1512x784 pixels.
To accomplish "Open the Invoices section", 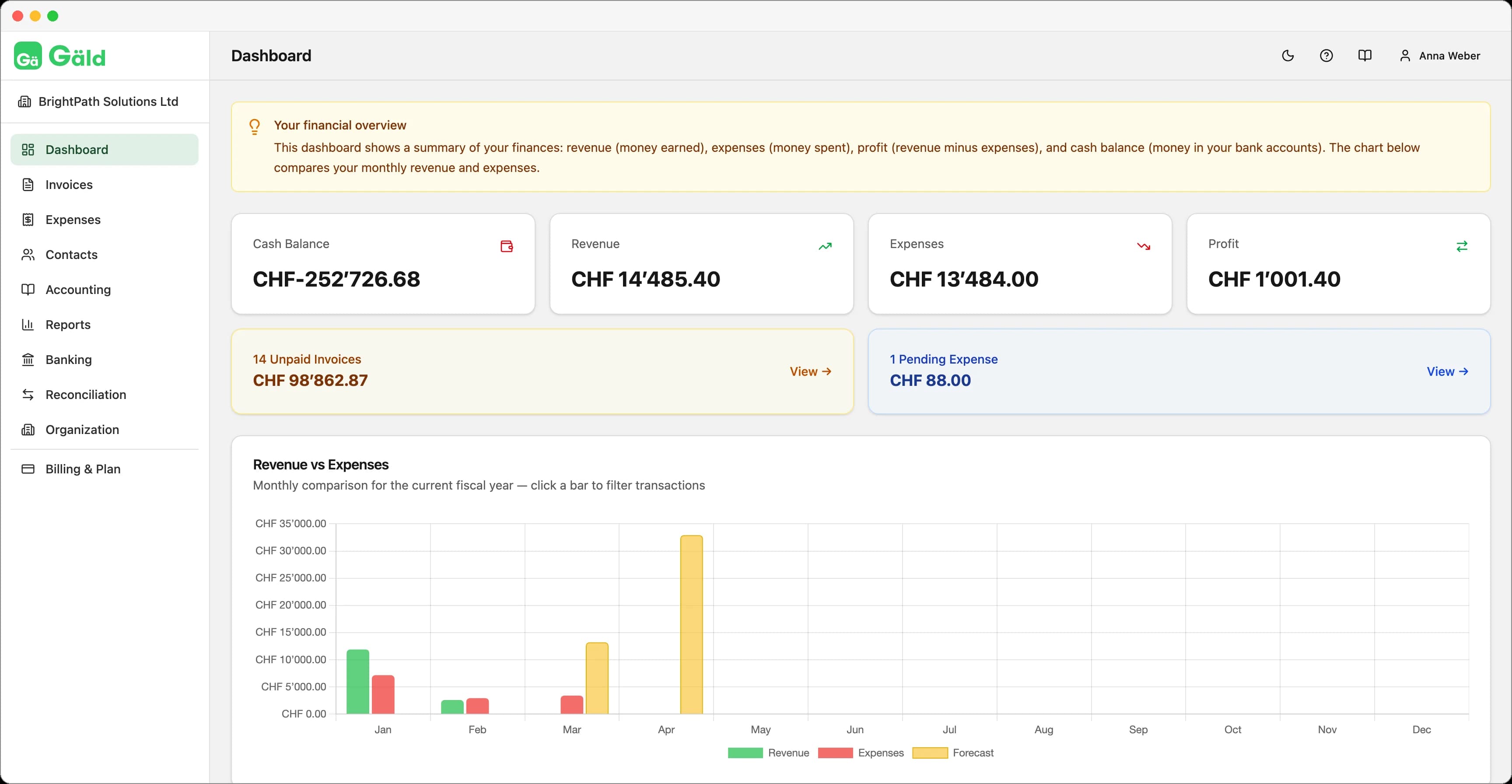I will (69, 184).
